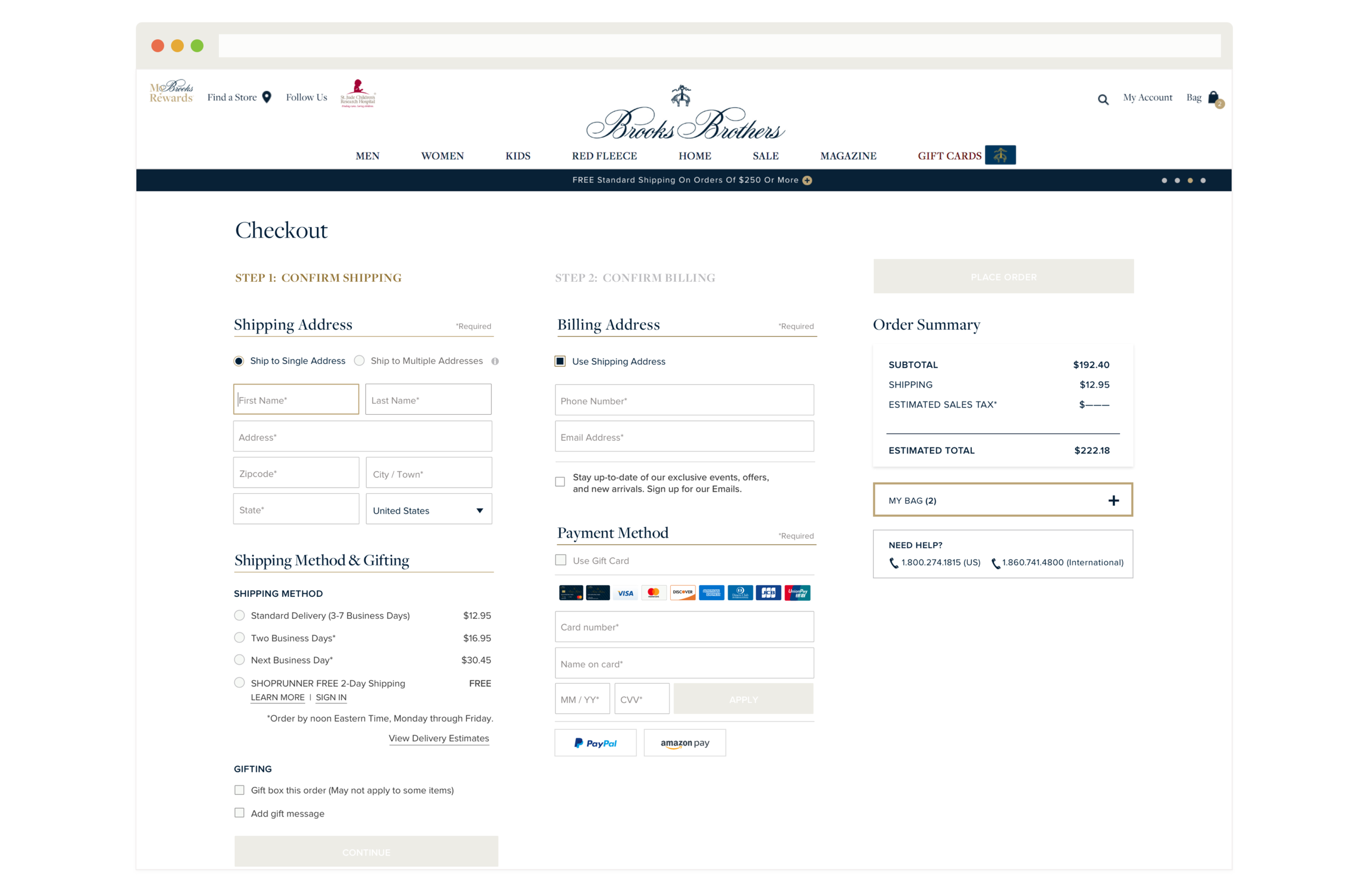Open View Delivery Estimates link
This screenshot has height=896, width=1368.
click(x=438, y=739)
